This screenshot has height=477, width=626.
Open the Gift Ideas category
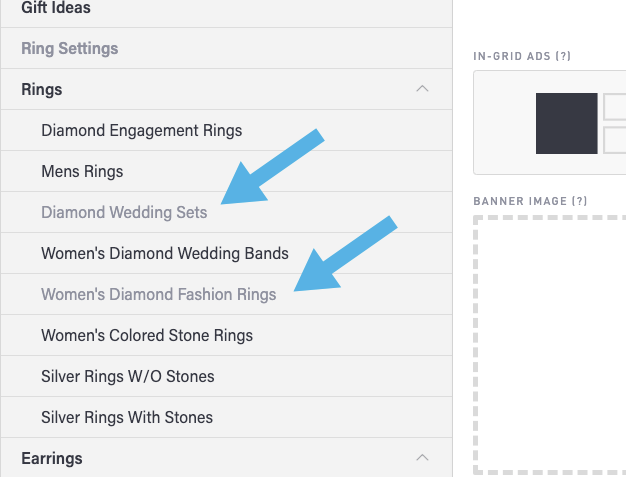(x=55, y=8)
